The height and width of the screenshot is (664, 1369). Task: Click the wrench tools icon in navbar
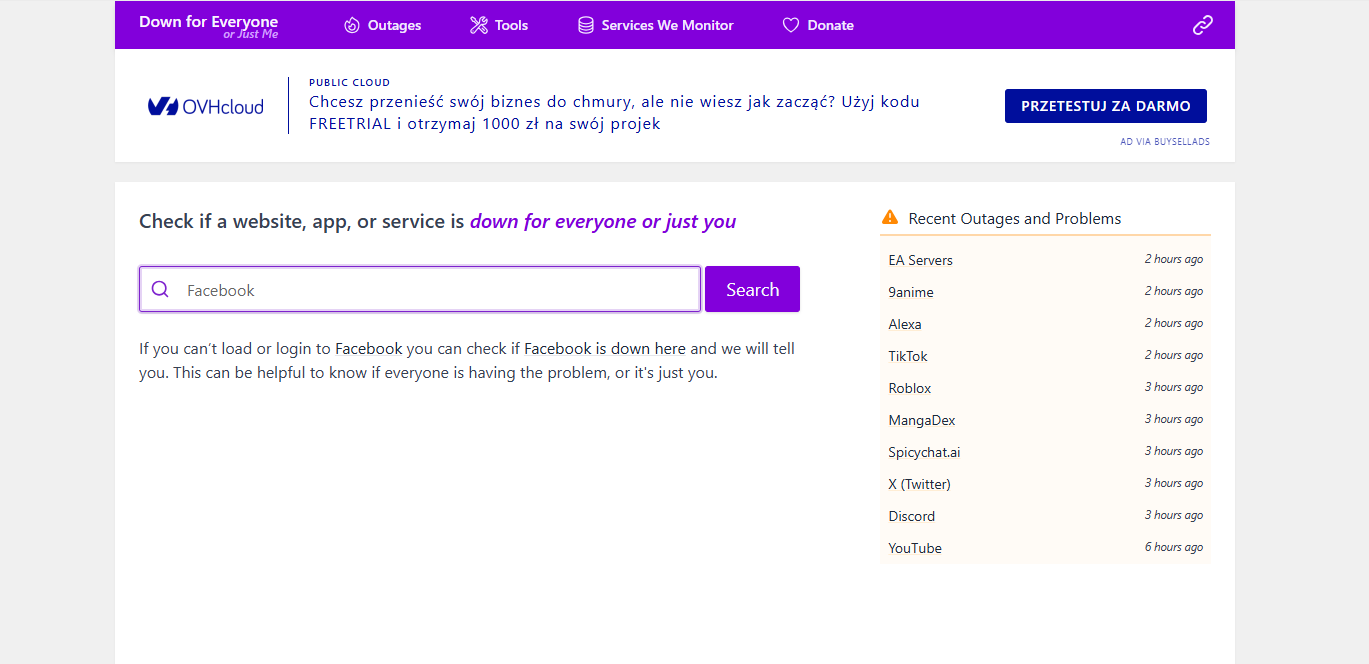(479, 25)
